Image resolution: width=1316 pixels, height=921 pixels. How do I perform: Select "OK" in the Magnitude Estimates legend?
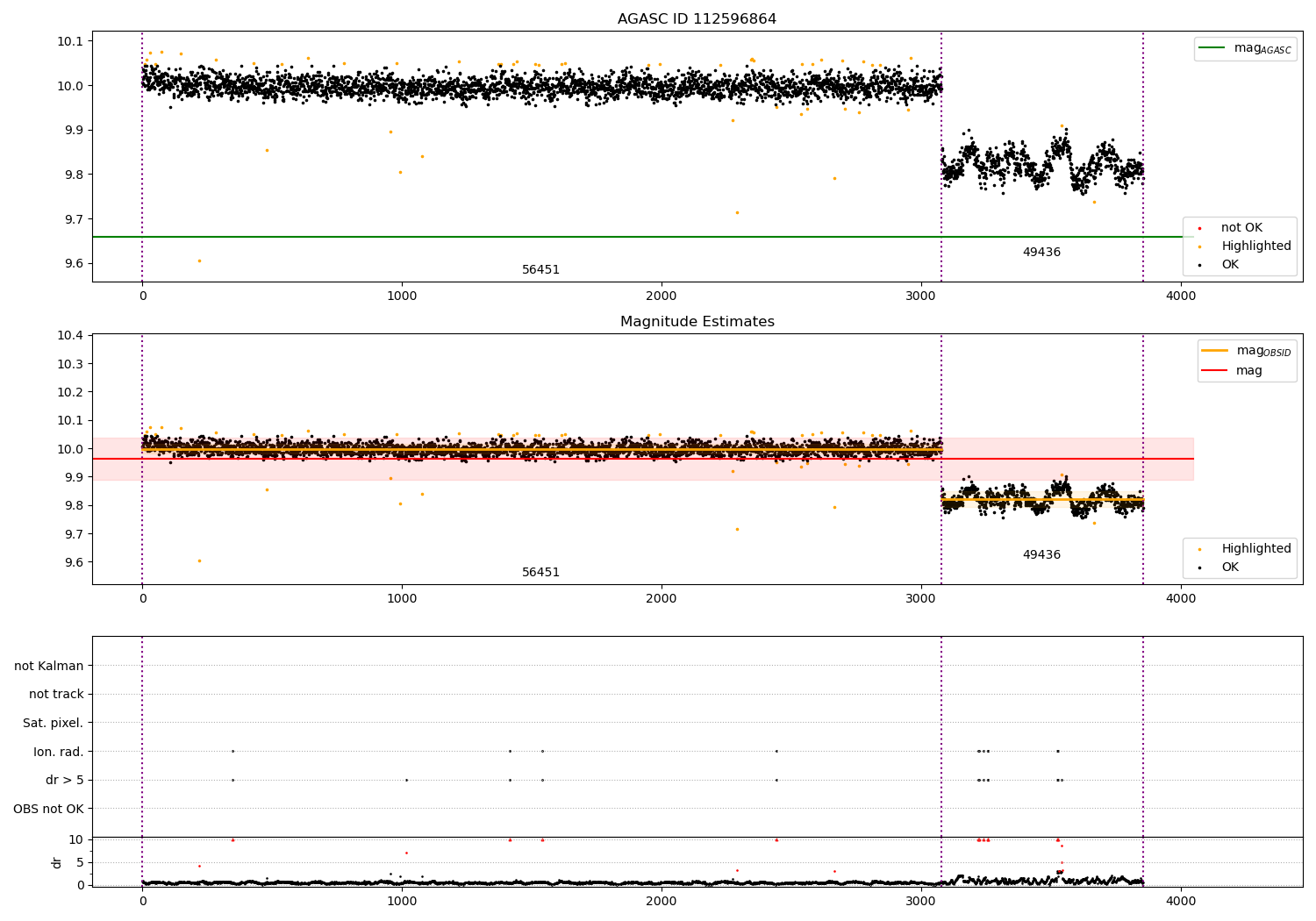(x=1230, y=568)
